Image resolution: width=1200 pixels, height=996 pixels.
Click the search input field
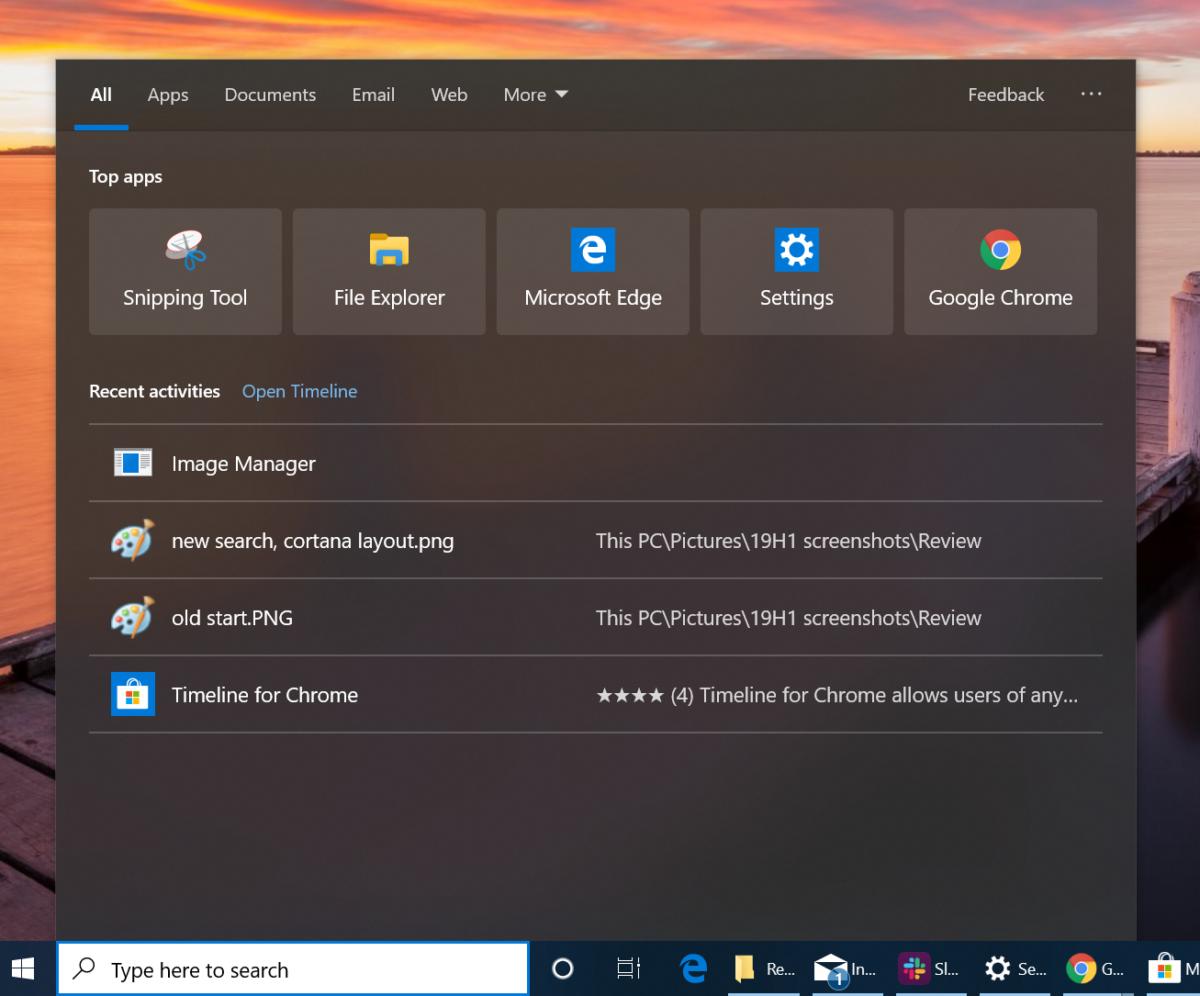click(294, 968)
